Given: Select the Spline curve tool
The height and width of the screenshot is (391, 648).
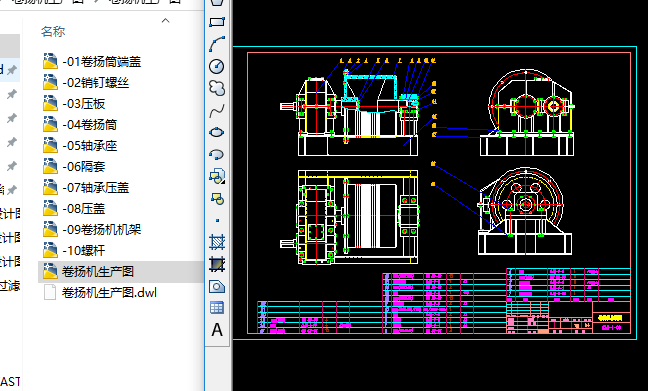Looking at the screenshot, I should point(217,110).
